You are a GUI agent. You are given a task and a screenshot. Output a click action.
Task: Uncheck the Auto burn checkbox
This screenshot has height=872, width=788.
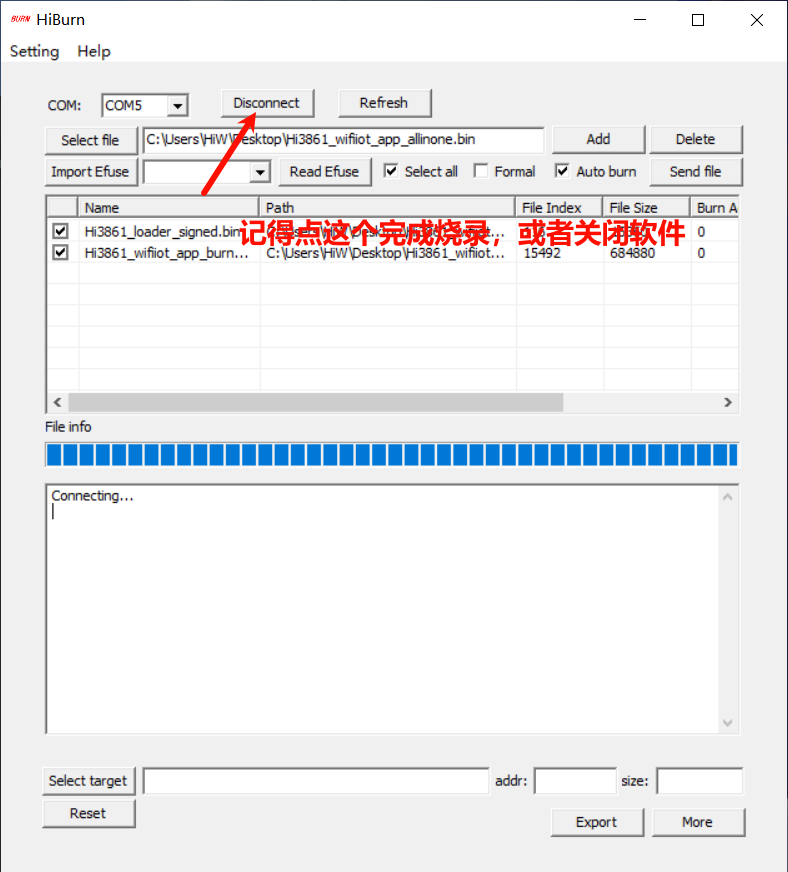563,171
